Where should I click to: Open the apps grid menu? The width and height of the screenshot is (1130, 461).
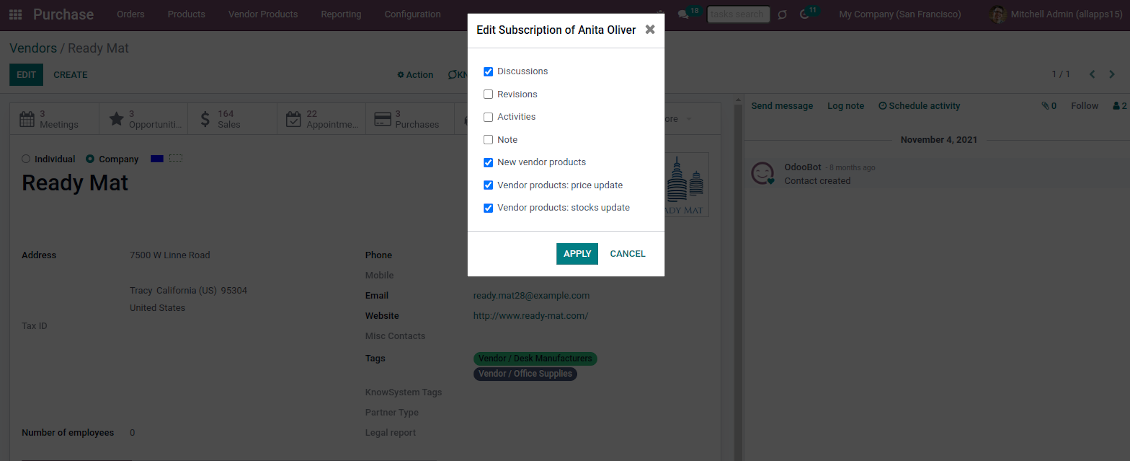click(x=15, y=15)
